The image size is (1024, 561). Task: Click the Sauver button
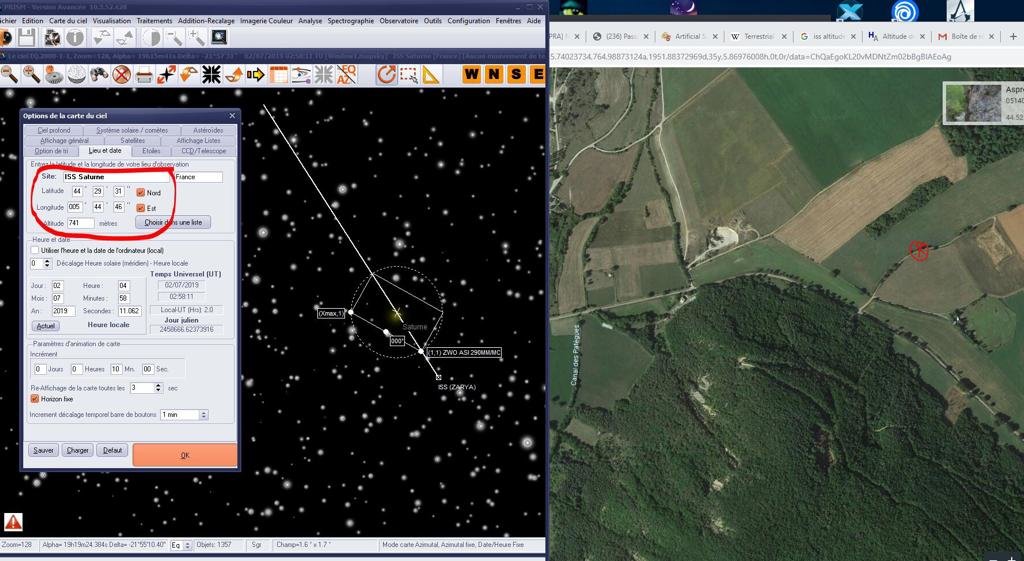[44, 450]
